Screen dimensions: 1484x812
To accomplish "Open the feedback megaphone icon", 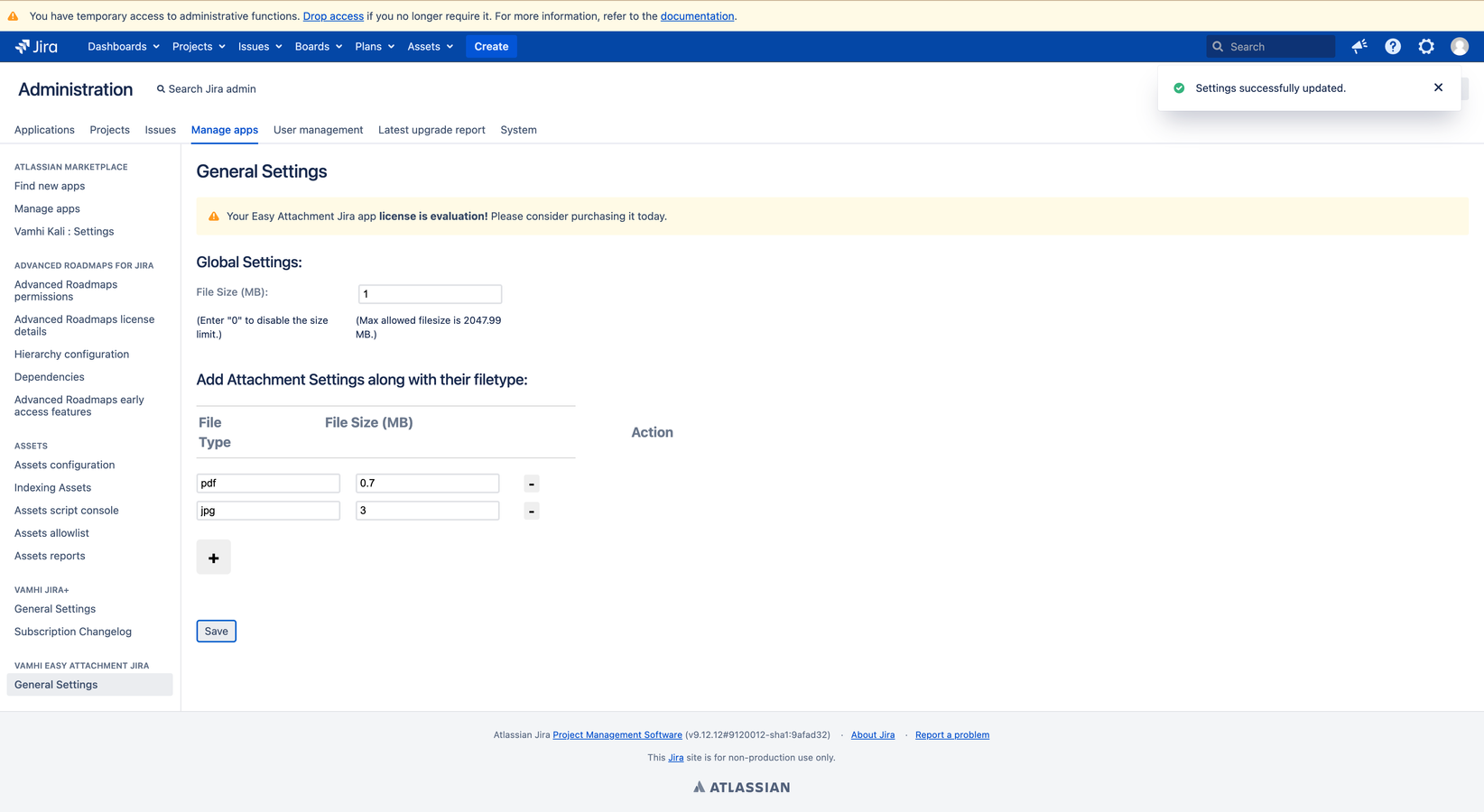I will pos(1359,47).
